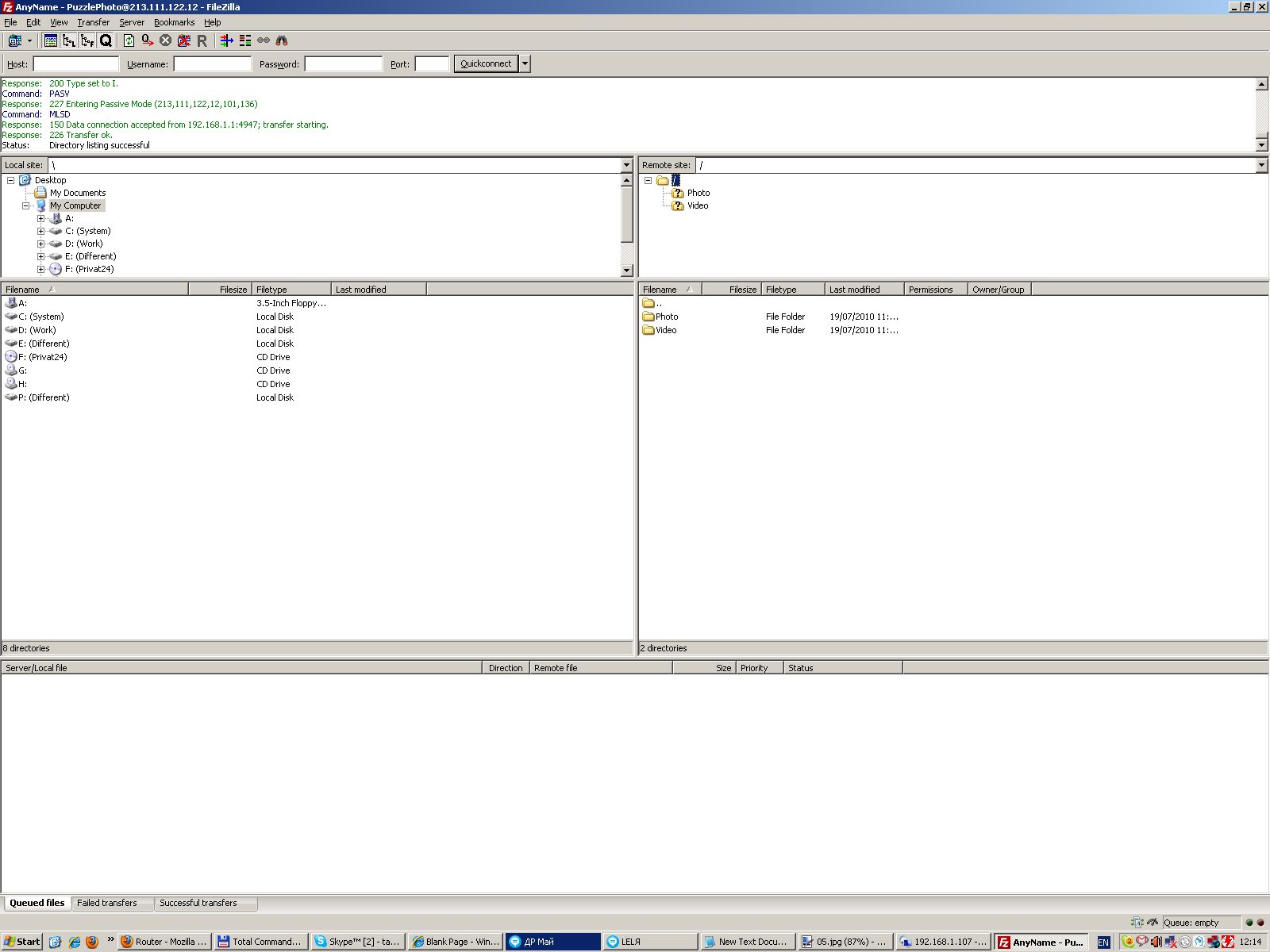Toggle synchronized browsing

263,40
